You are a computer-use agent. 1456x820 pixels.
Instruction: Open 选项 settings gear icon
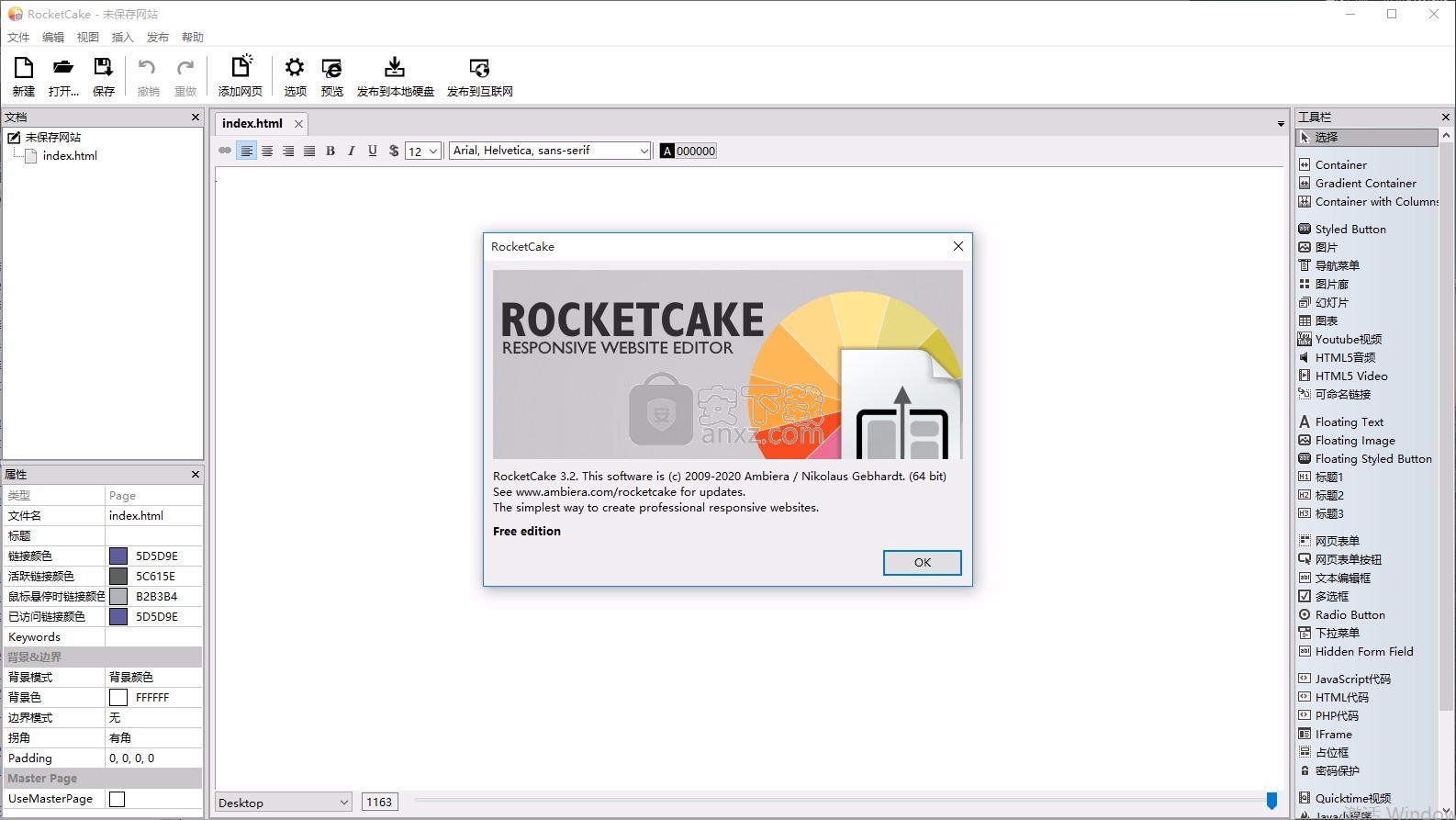click(x=295, y=76)
